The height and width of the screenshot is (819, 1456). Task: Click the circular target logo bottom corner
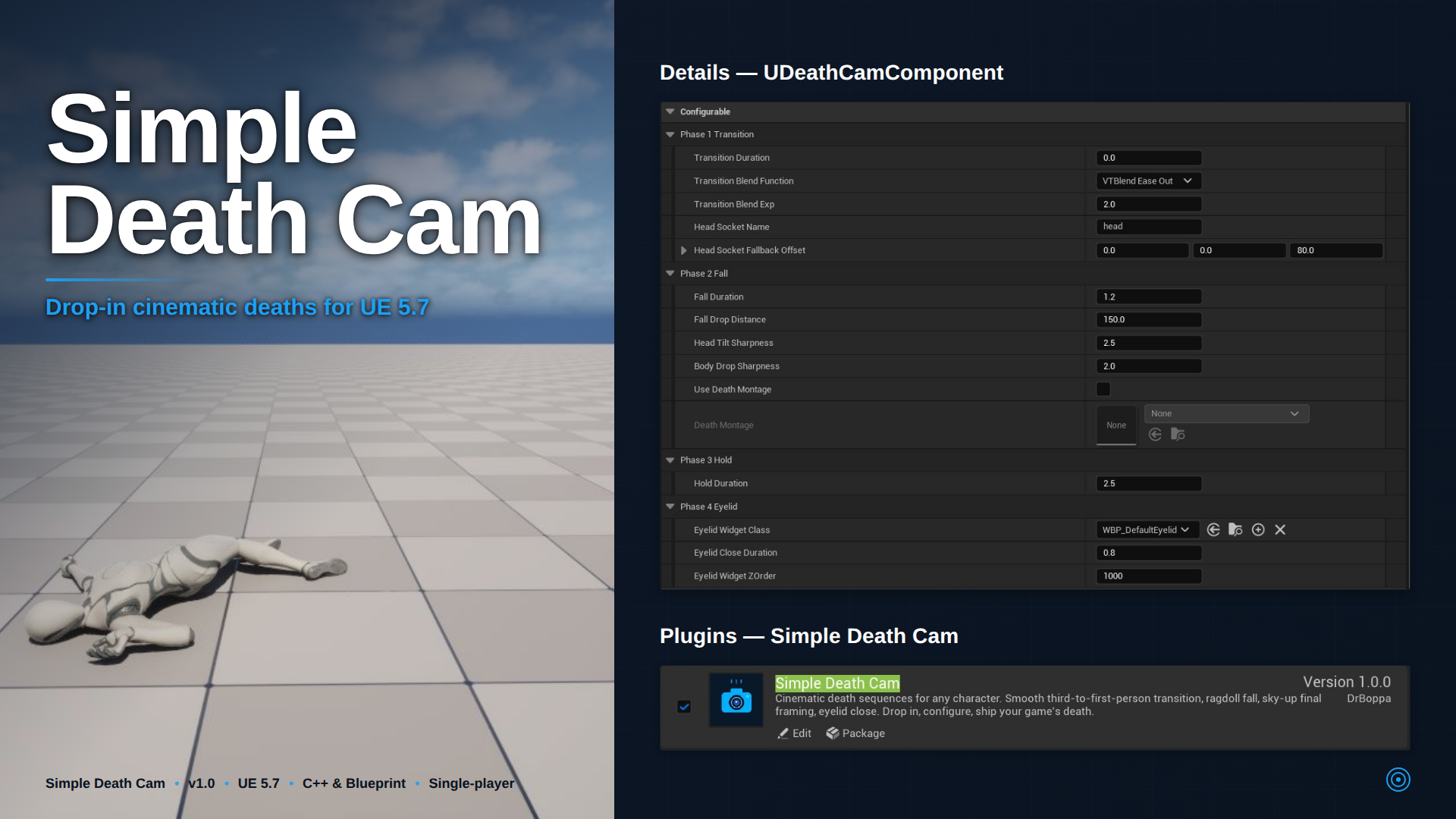pyautogui.click(x=1398, y=780)
